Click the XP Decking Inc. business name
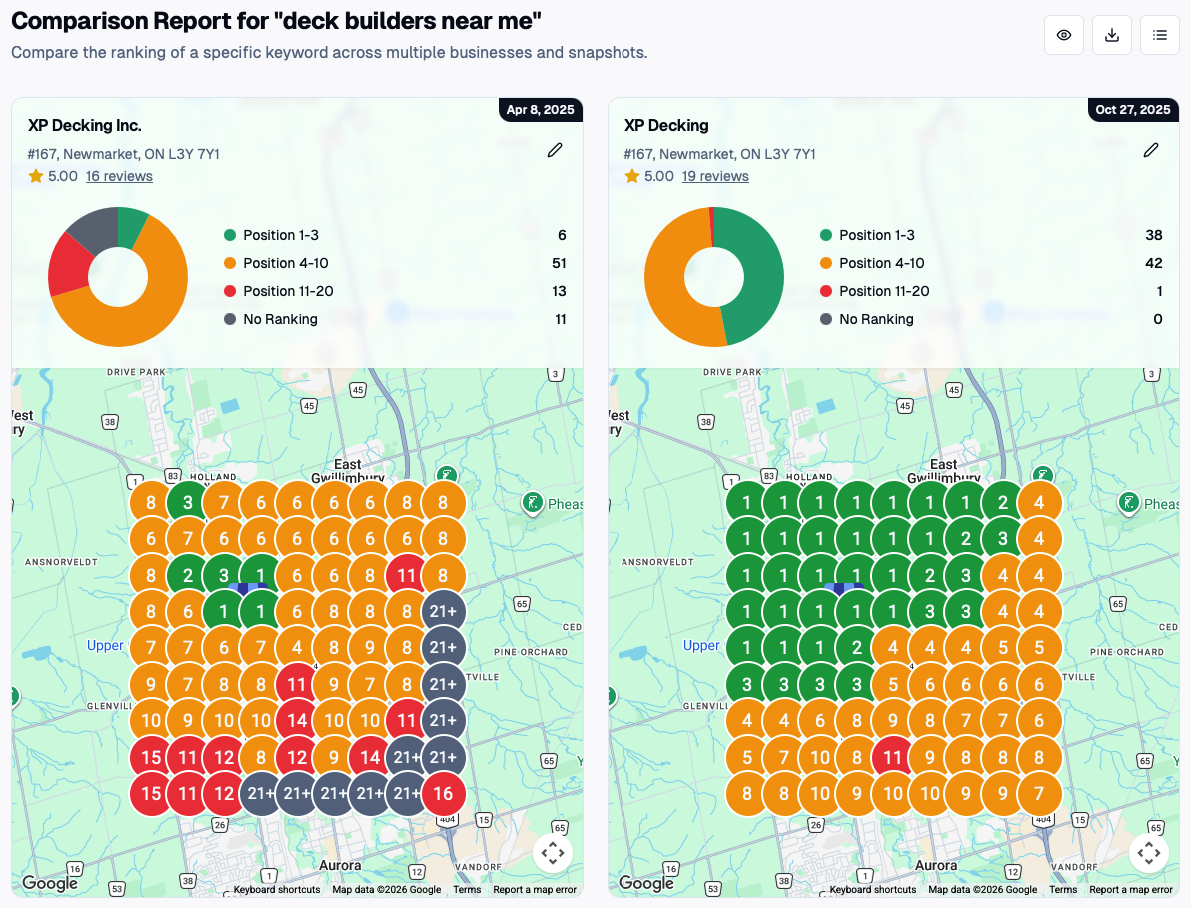This screenshot has width=1191, height=908. (85, 125)
